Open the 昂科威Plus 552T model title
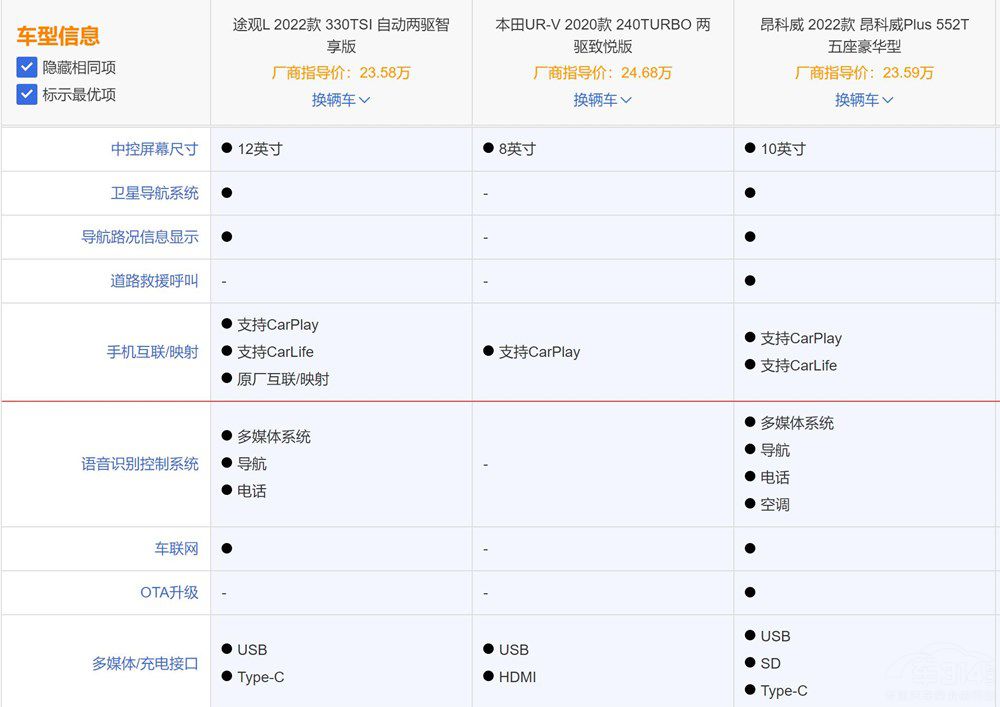1000x707 pixels. coord(864,35)
